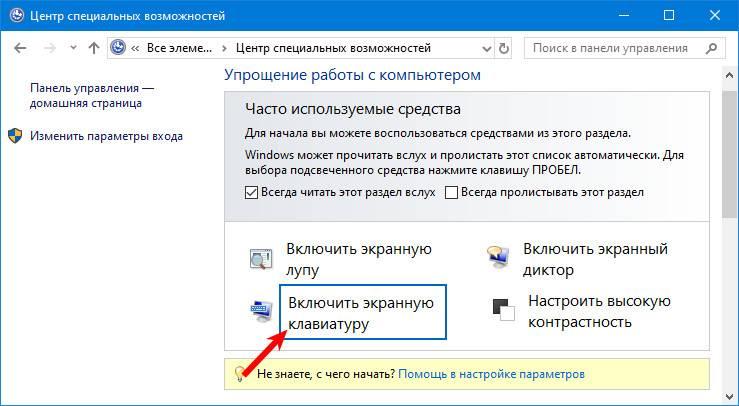Click the lightbulb tip icon
Image resolution: width=739 pixels, height=406 pixels.
239,374
